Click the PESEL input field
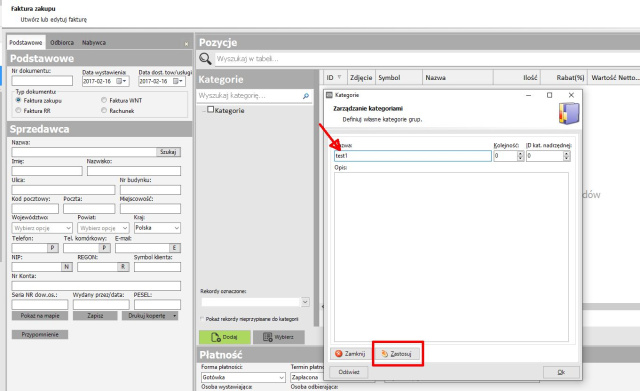This screenshot has height=391, width=640. pos(157,304)
